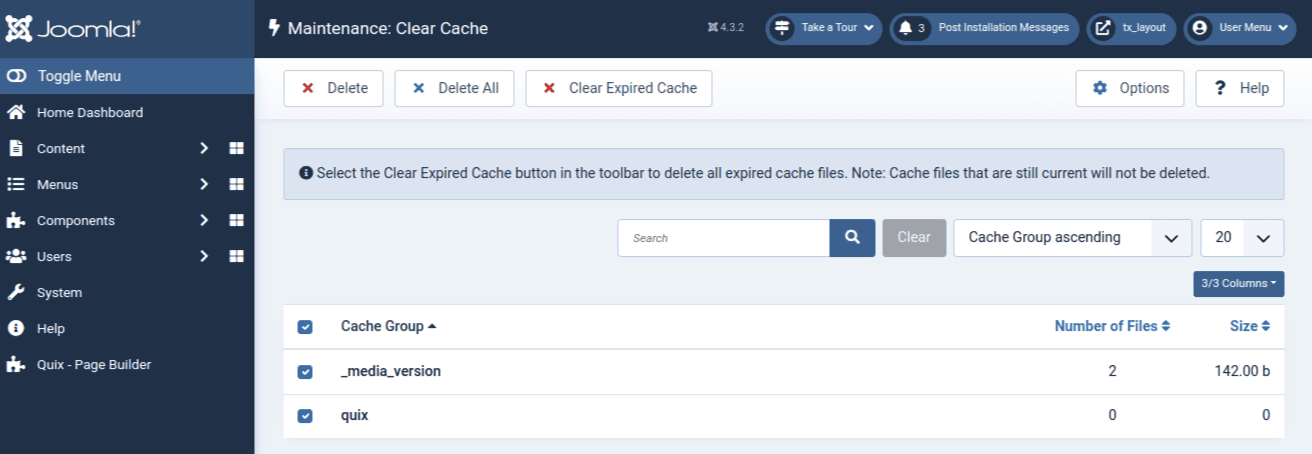This screenshot has width=1312, height=454.
Task: Open the System menu item
Action: (59, 292)
